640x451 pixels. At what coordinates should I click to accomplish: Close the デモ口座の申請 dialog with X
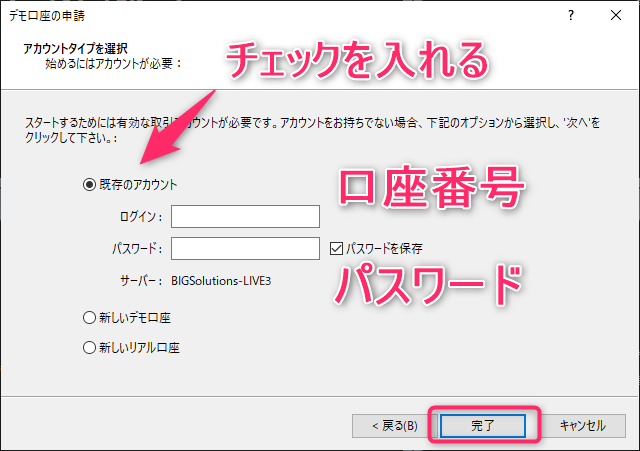coord(616,16)
